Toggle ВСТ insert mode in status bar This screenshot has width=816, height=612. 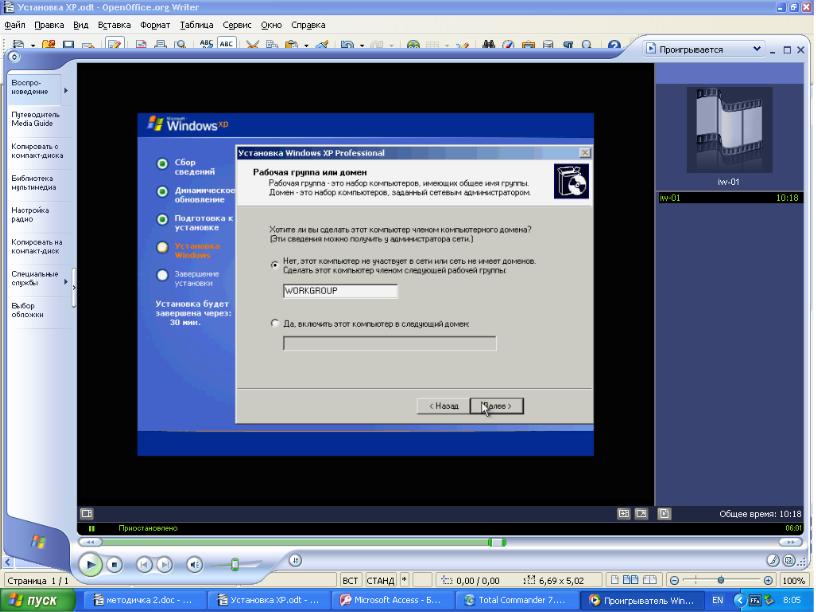click(x=350, y=580)
